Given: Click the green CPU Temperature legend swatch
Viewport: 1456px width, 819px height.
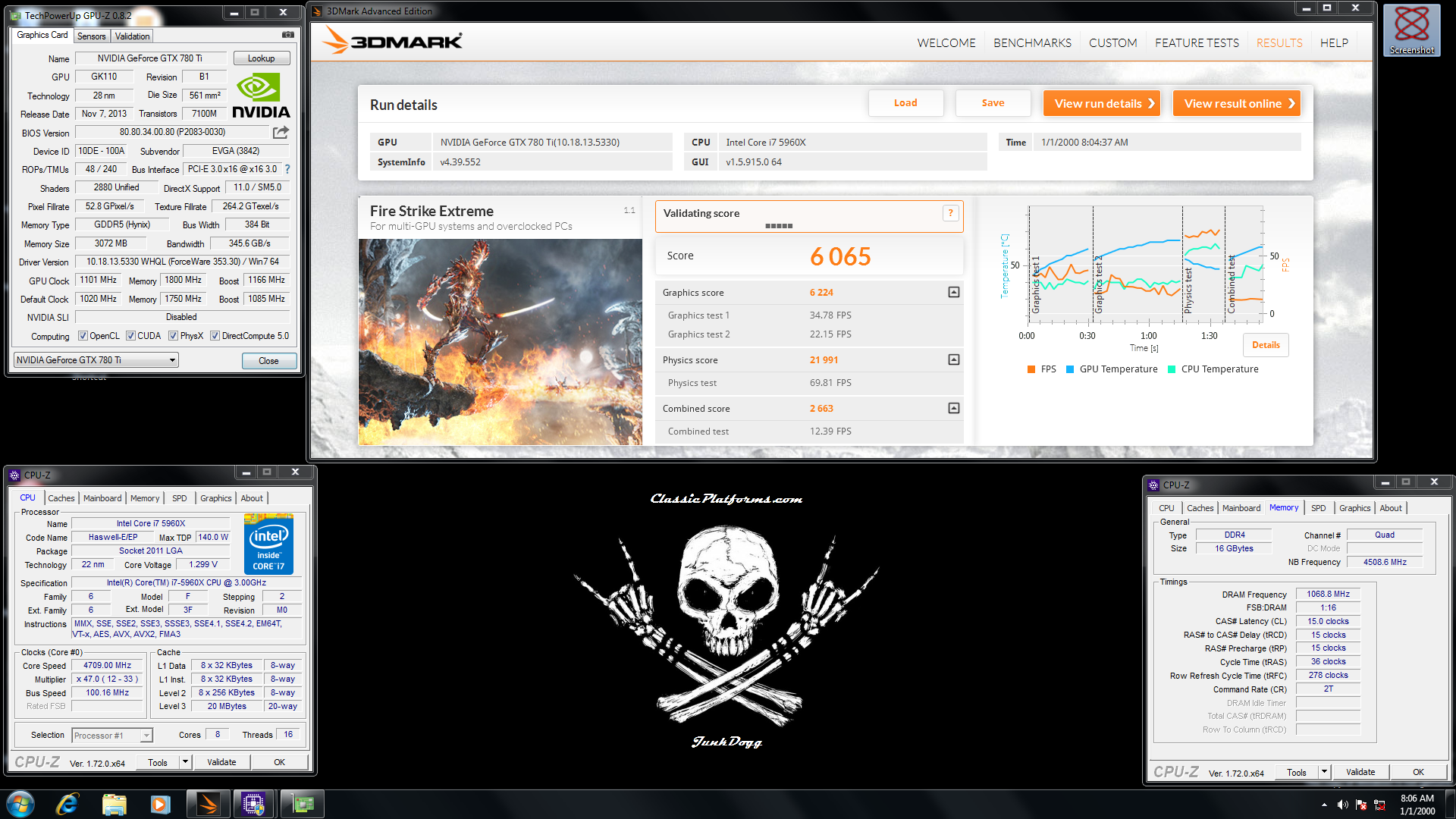Looking at the screenshot, I should pos(1172,369).
